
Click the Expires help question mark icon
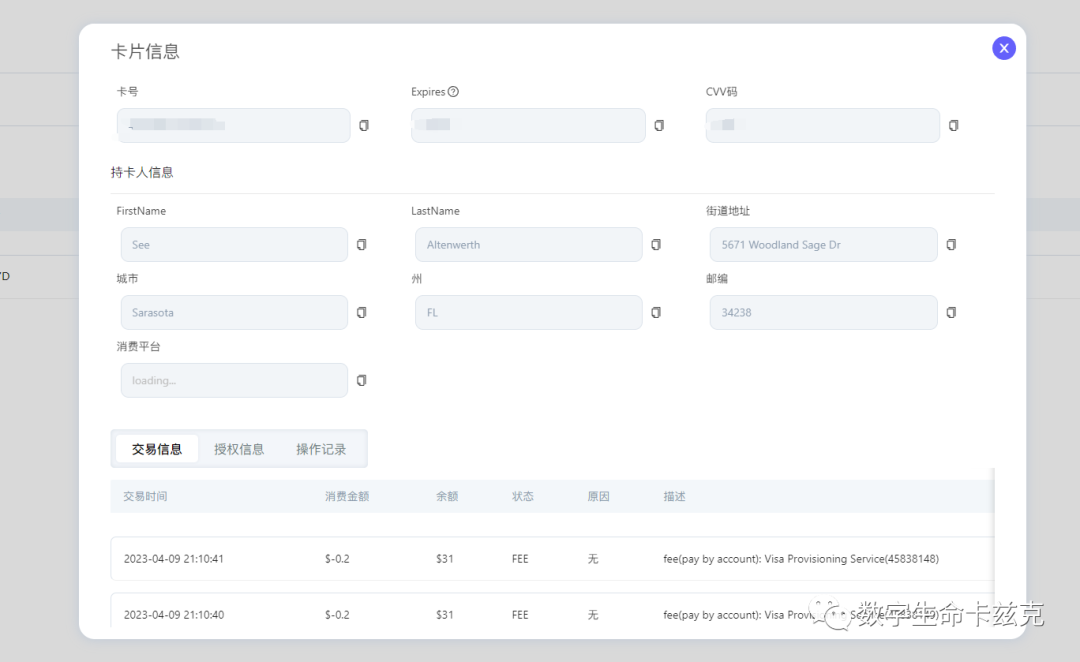point(453,92)
